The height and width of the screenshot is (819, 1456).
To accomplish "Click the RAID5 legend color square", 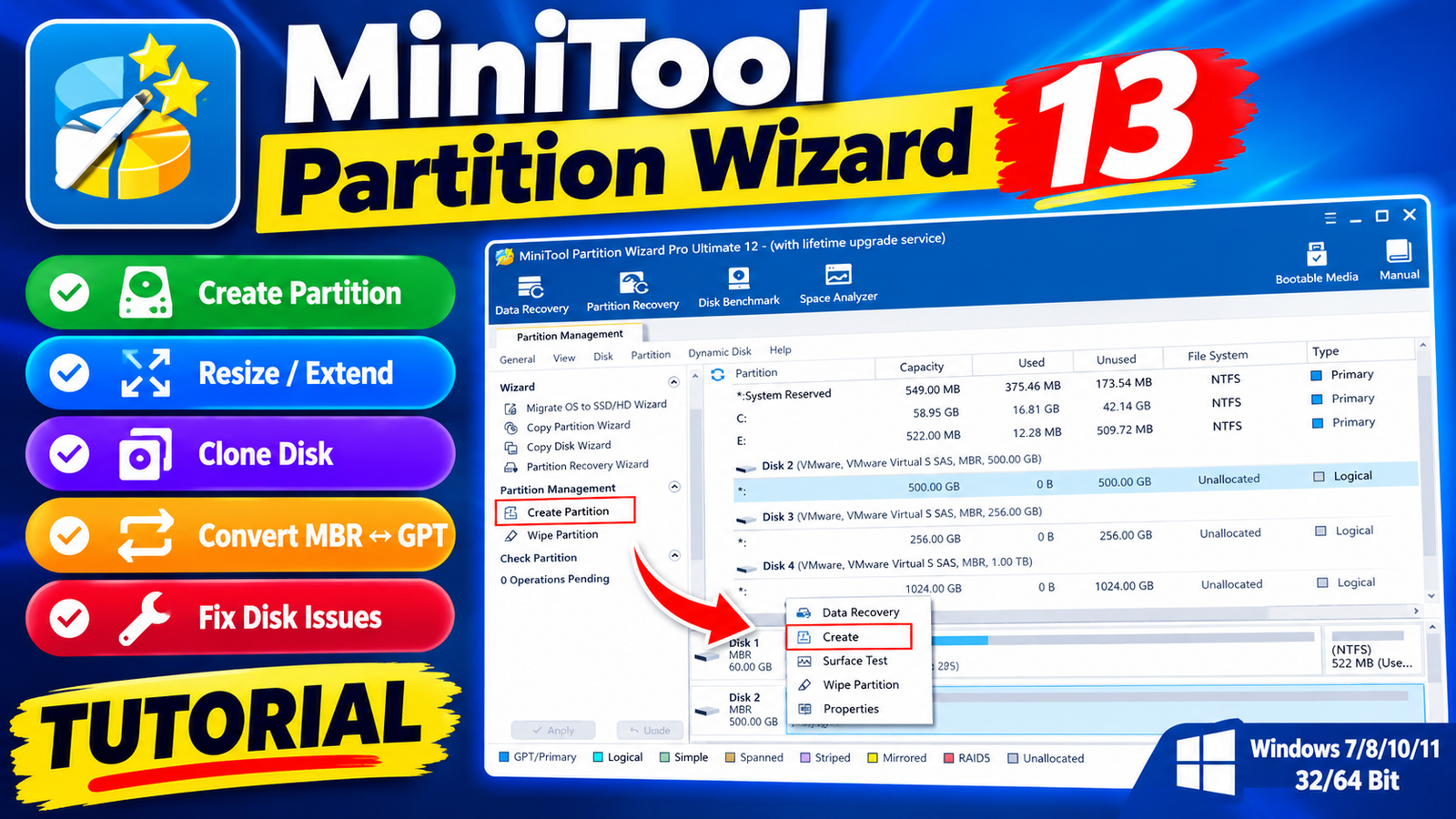I will pyautogui.click(x=948, y=757).
